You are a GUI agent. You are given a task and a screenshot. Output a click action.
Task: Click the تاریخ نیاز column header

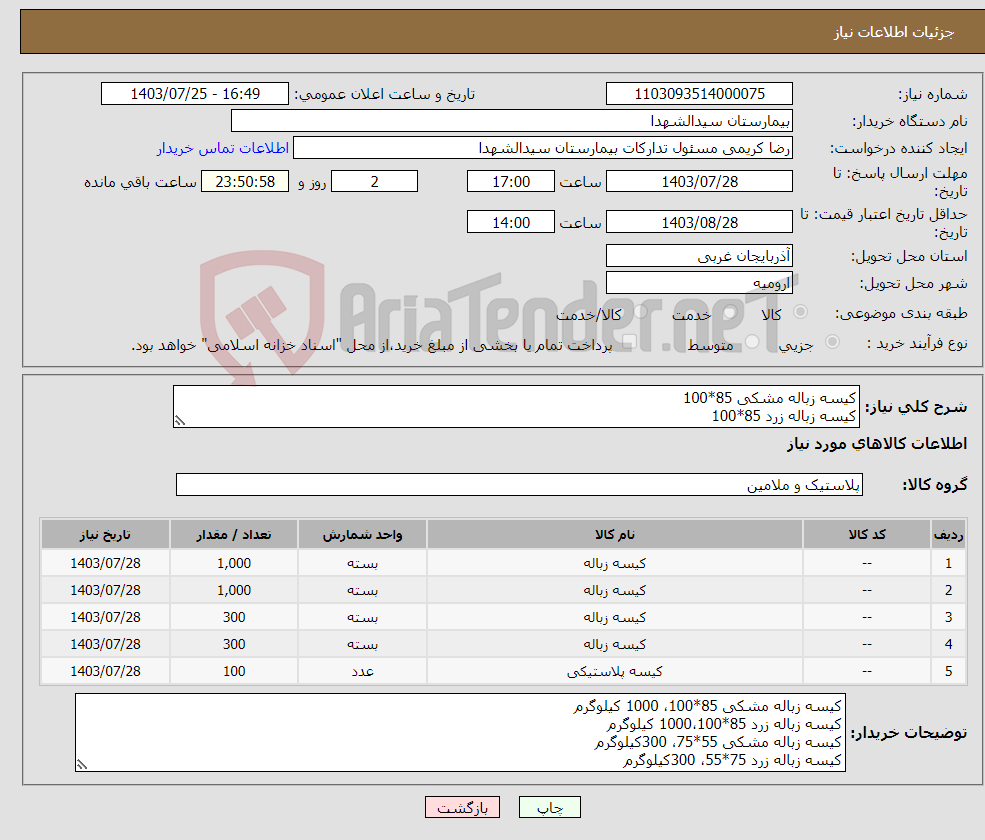pos(105,534)
